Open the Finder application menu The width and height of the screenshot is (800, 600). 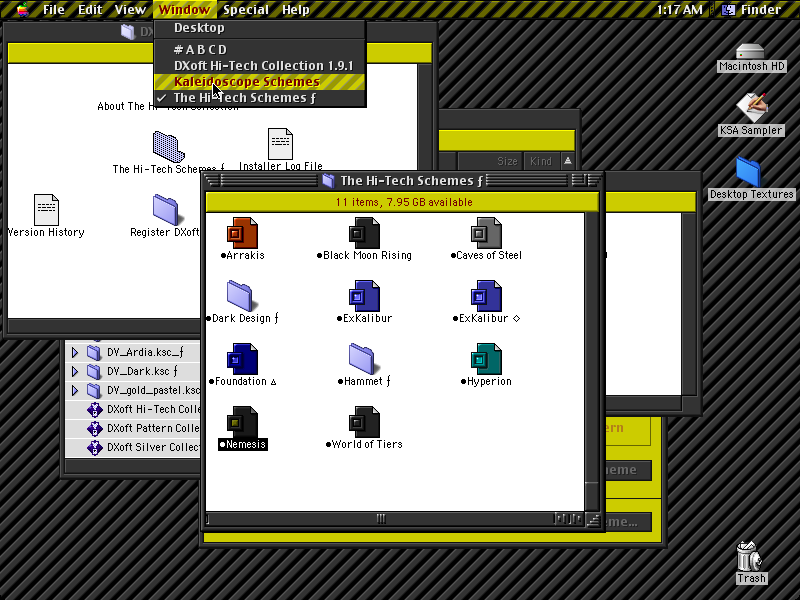click(751, 9)
